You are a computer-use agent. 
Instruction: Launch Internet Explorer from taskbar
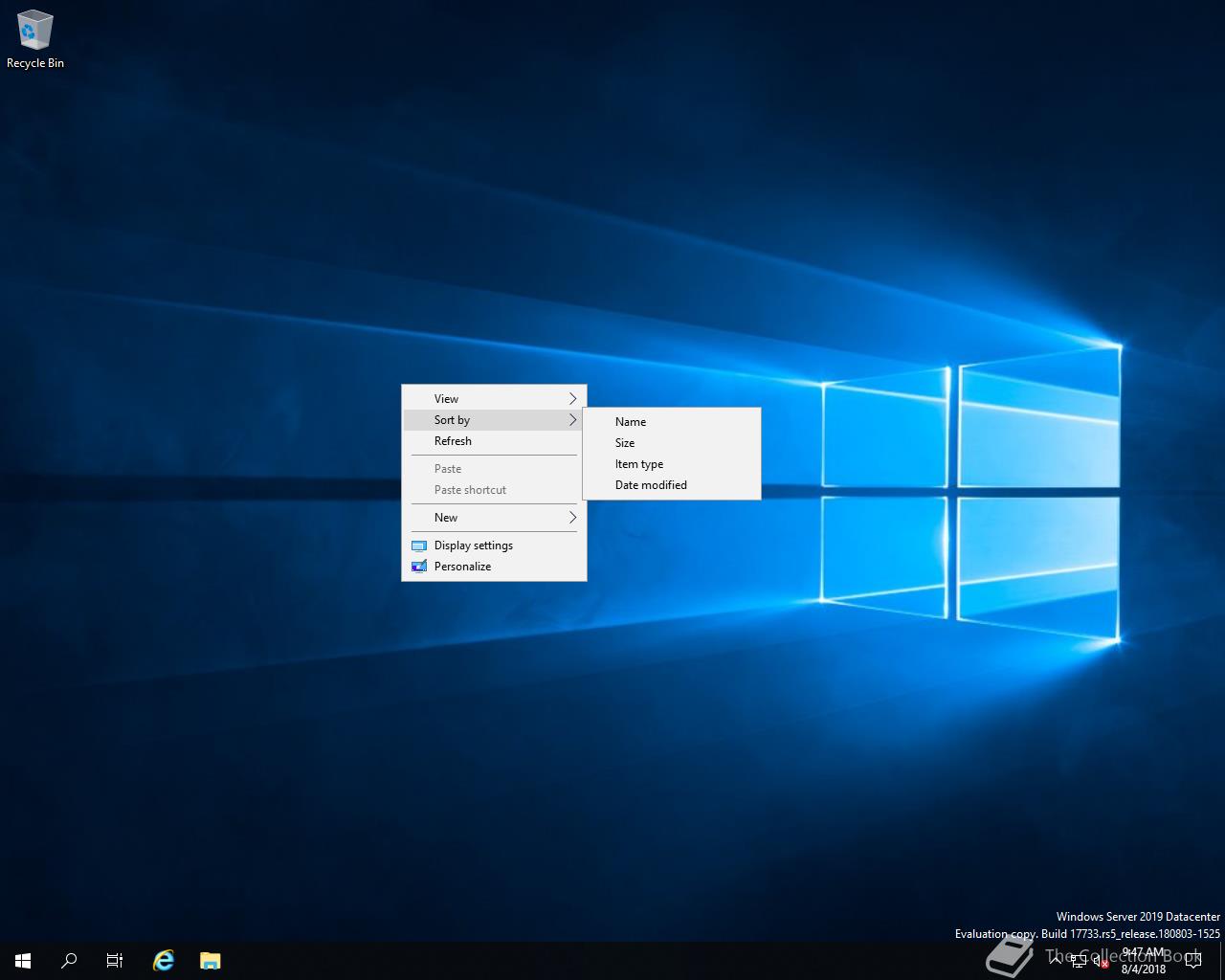(164, 960)
